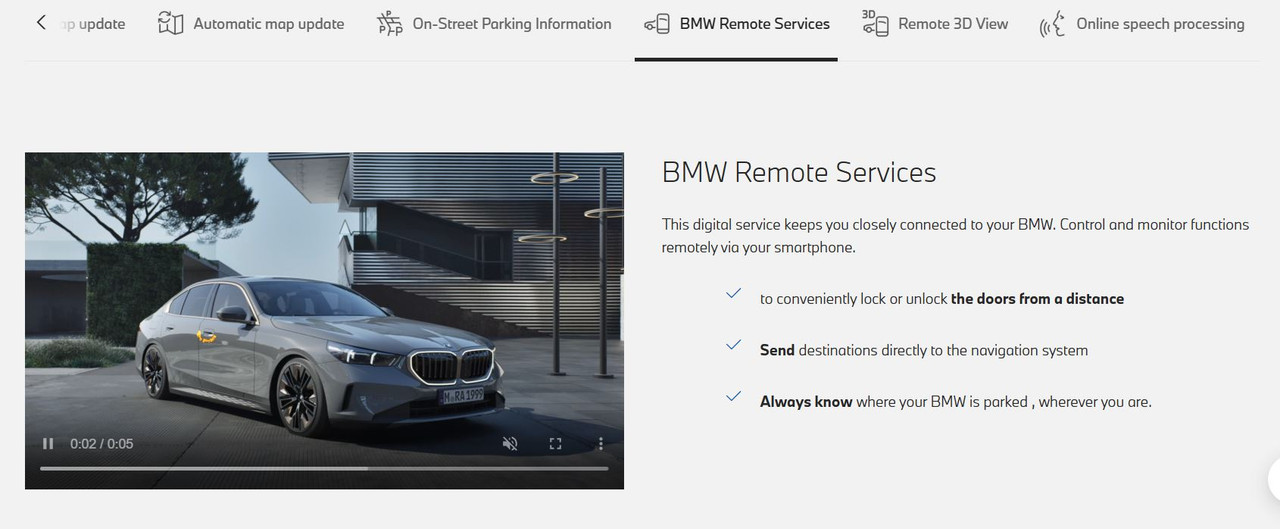Image resolution: width=1280 pixels, height=529 pixels.
Task: Click the 'Send destinations' bullet text
Action: coord(924,350)
